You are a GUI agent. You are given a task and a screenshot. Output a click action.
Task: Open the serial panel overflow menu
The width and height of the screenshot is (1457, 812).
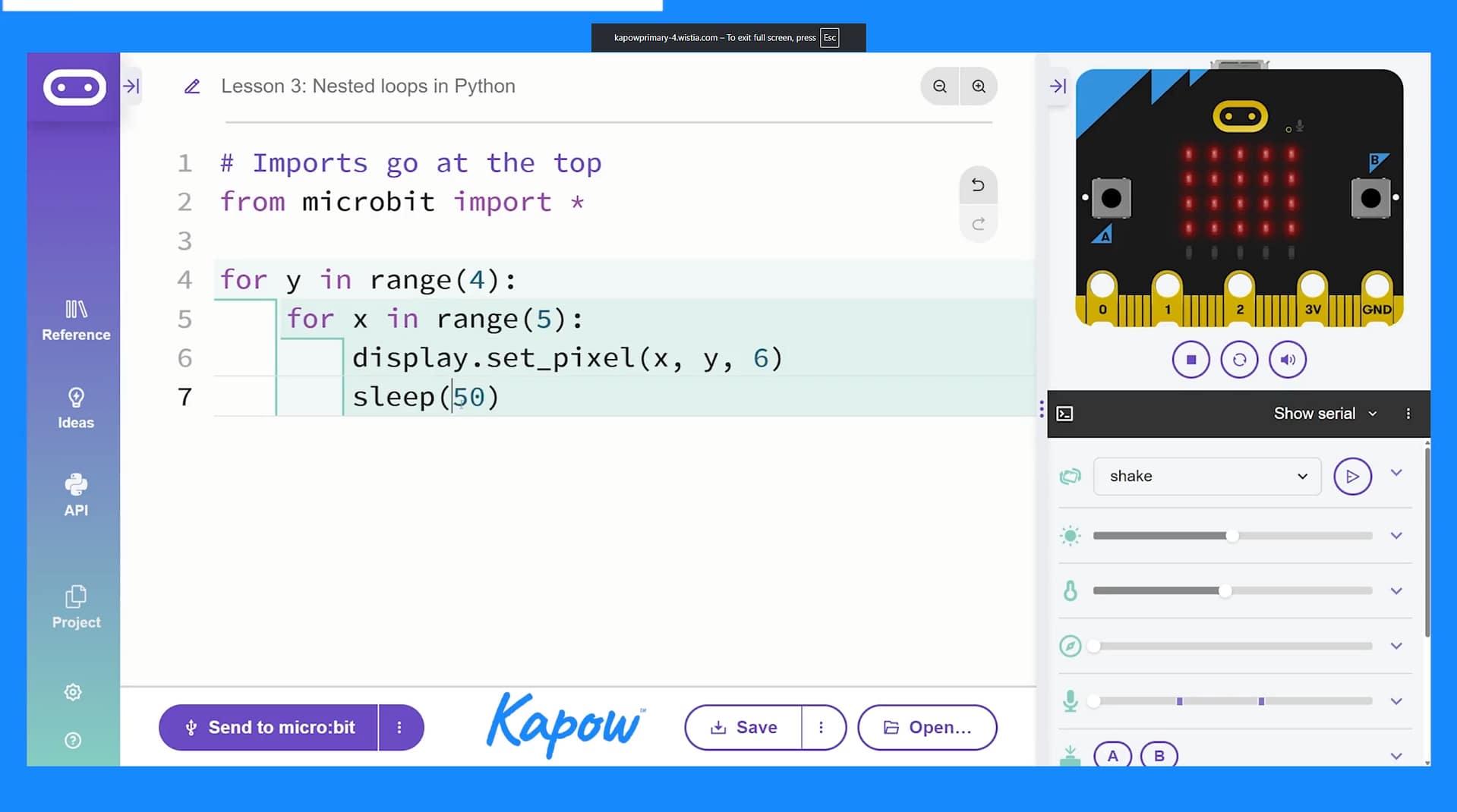coord(1408,413)
